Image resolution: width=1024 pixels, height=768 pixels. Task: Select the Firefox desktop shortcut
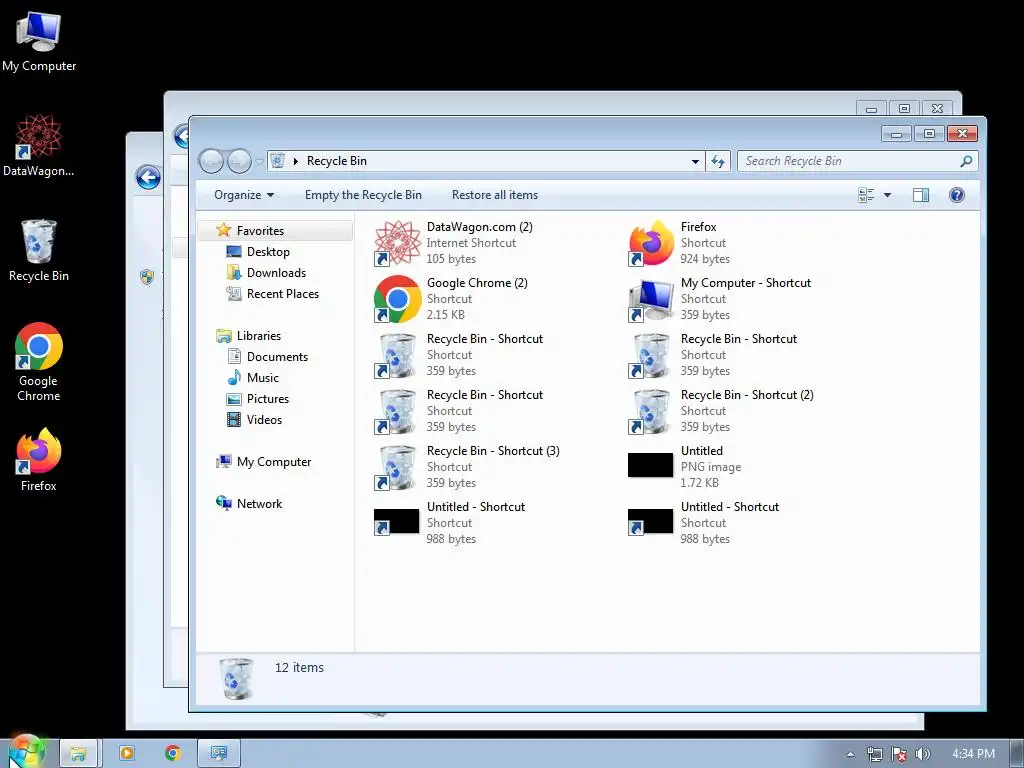(x=39, y=460)
